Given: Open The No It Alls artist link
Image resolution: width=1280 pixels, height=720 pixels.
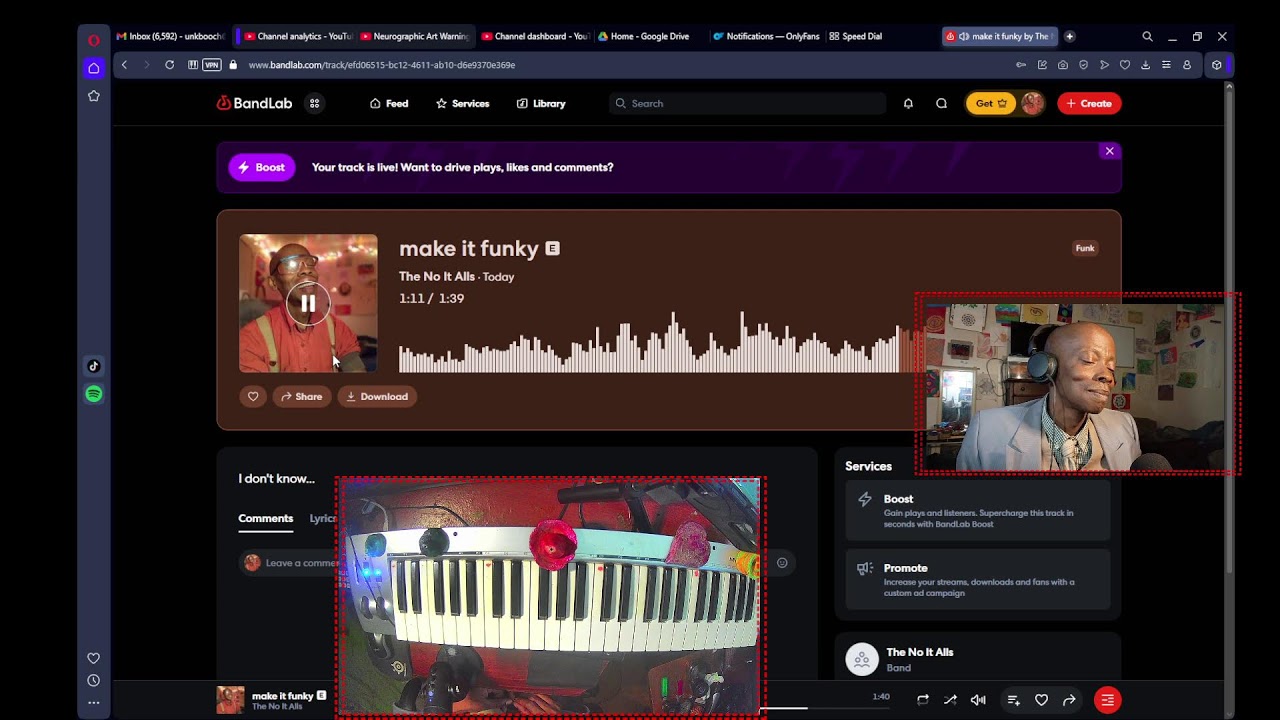Looking at the screenshot, I should [437, 276].
